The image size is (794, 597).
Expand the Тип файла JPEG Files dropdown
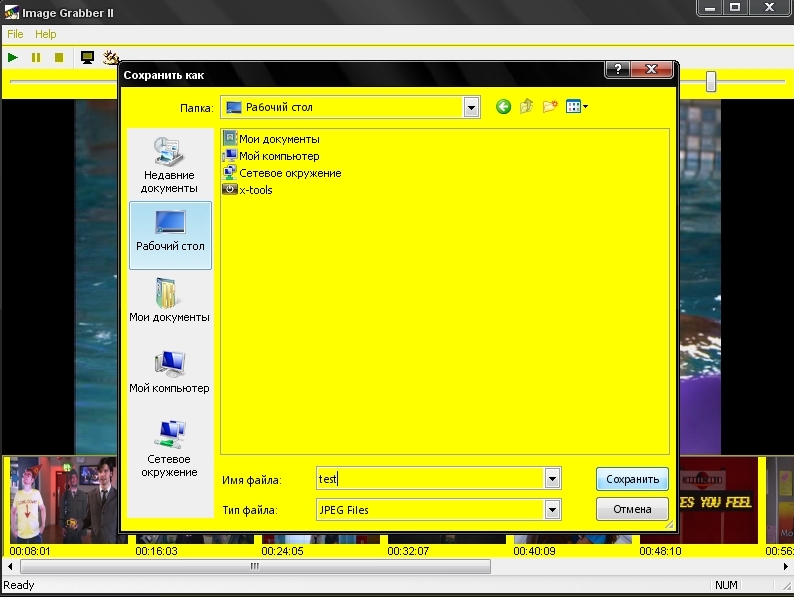552,510
